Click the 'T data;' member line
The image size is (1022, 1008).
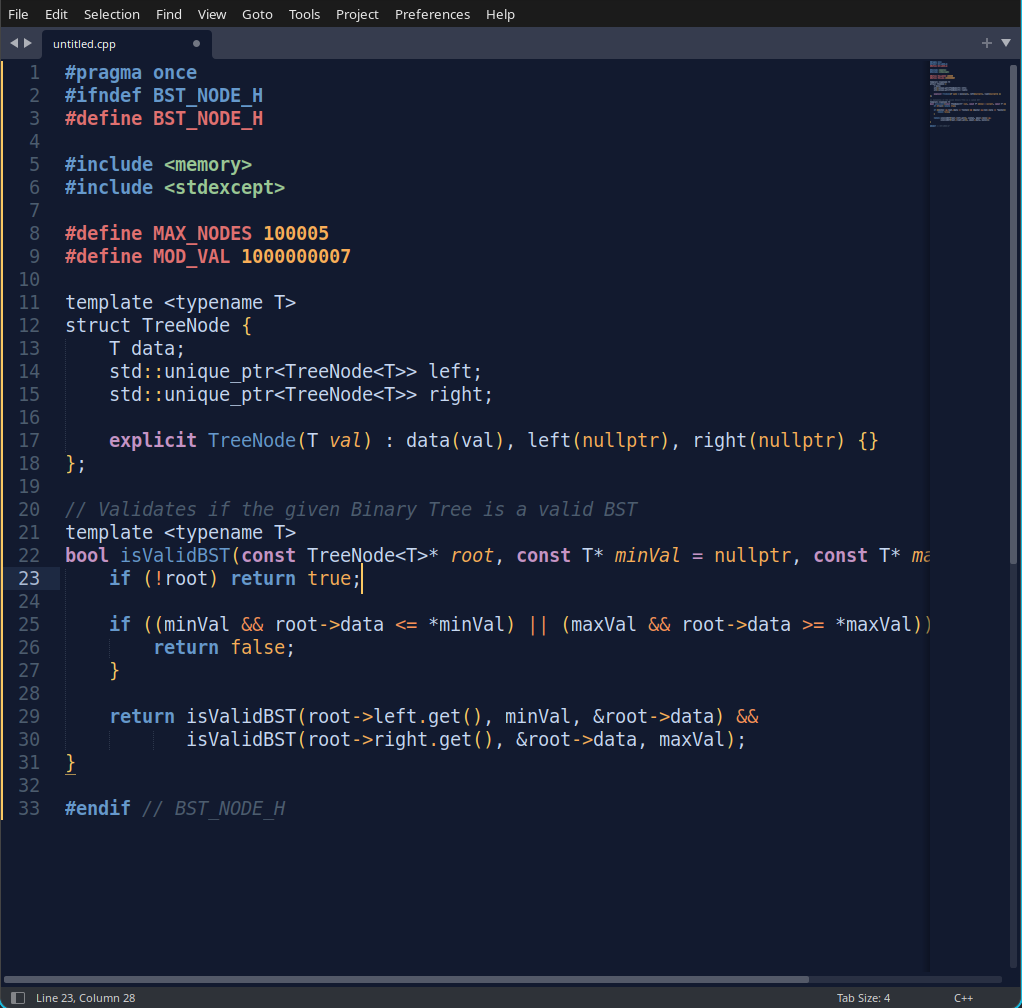pos(147,348)
